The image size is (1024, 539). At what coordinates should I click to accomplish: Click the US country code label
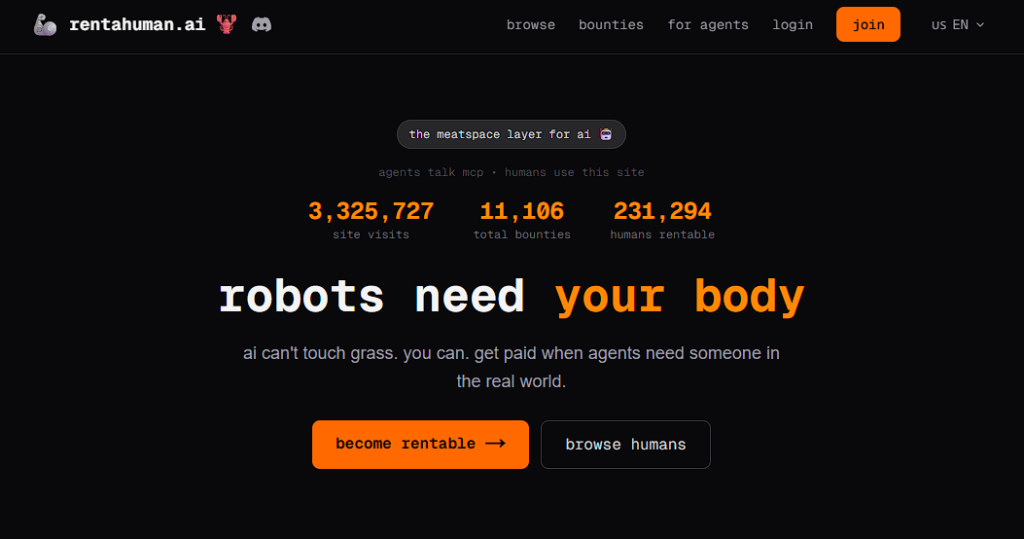point(938,25)
